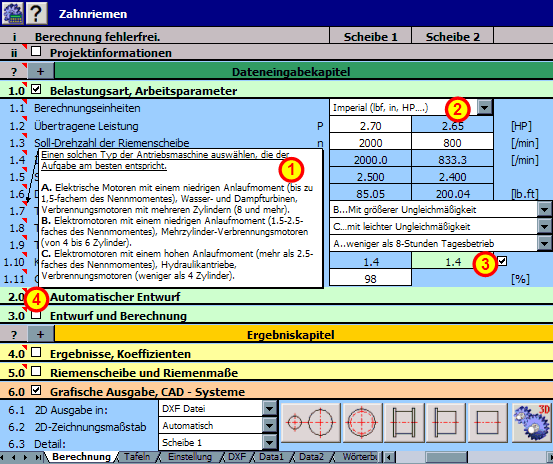Edit Soll-Drehzahl Scheibe 1 value 2000

pyautogui.click(x=370, y=143)
